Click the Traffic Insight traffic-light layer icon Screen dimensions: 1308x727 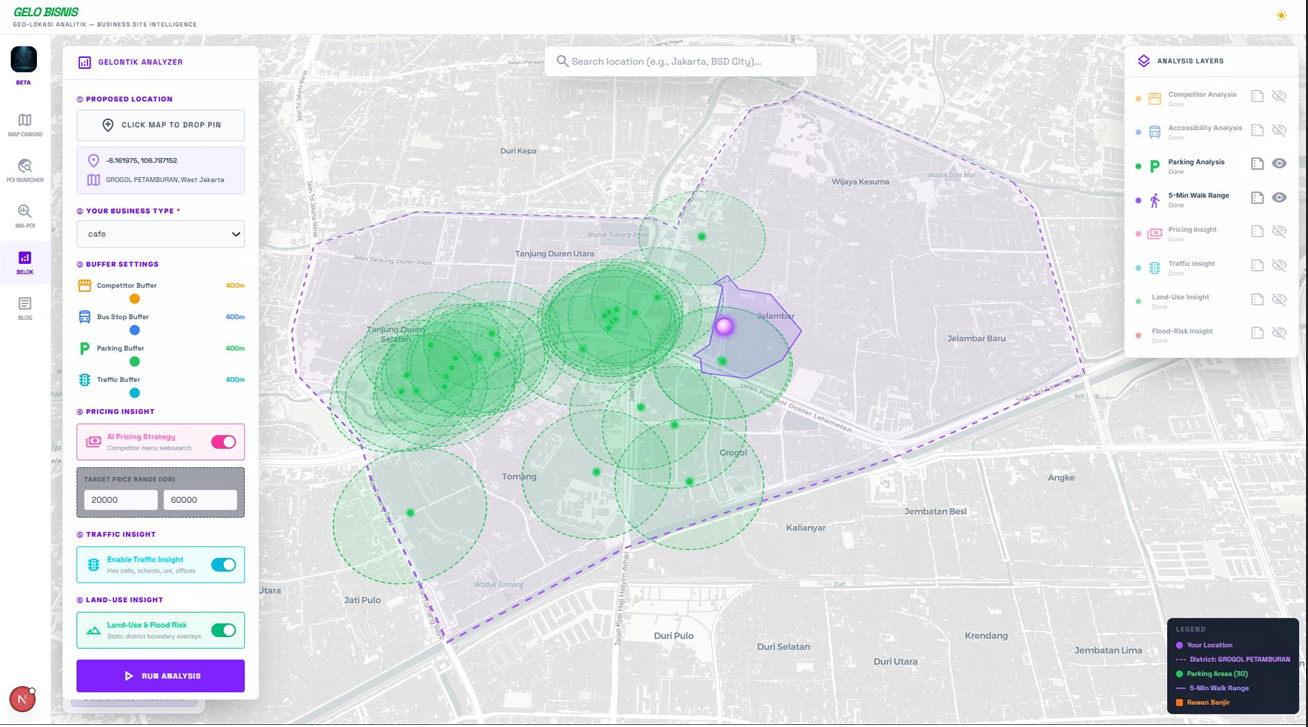[1155, 268]
